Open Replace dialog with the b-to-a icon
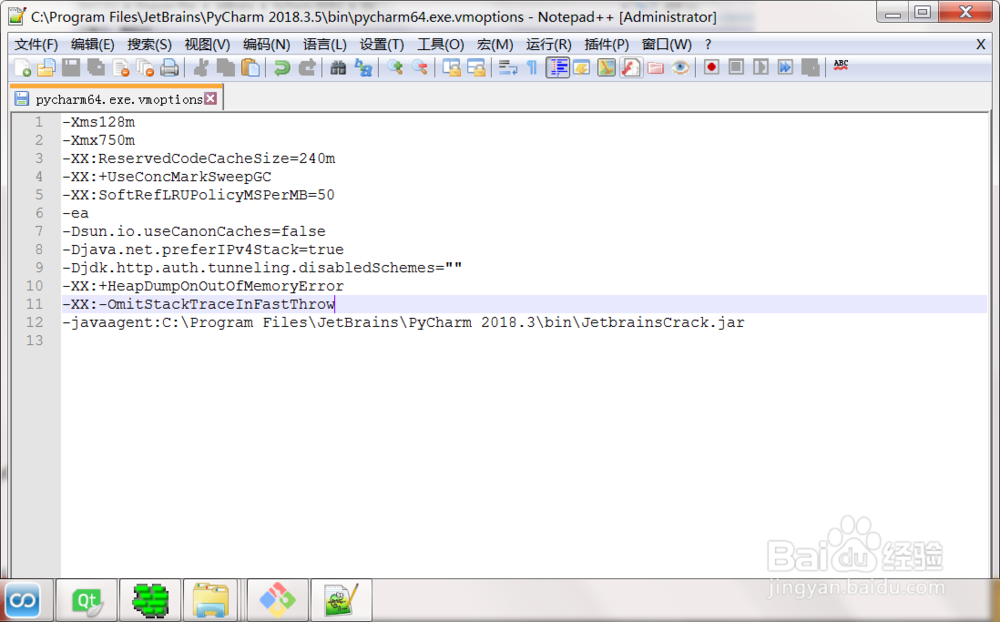This screenshot has height=622, width=1000. click(x=364, y=67)
